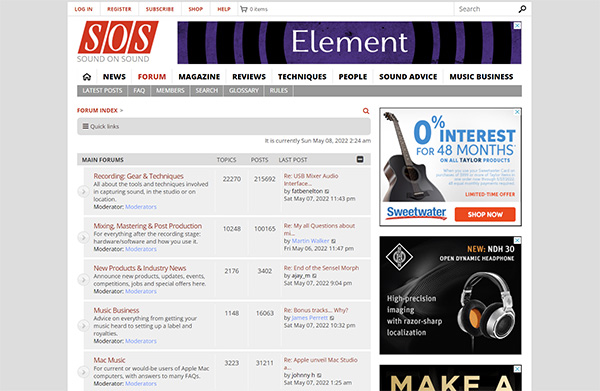This screenshot has width=600, height=391.
Task: Click the Music Business forum status icon
Action: click(83, 326)
